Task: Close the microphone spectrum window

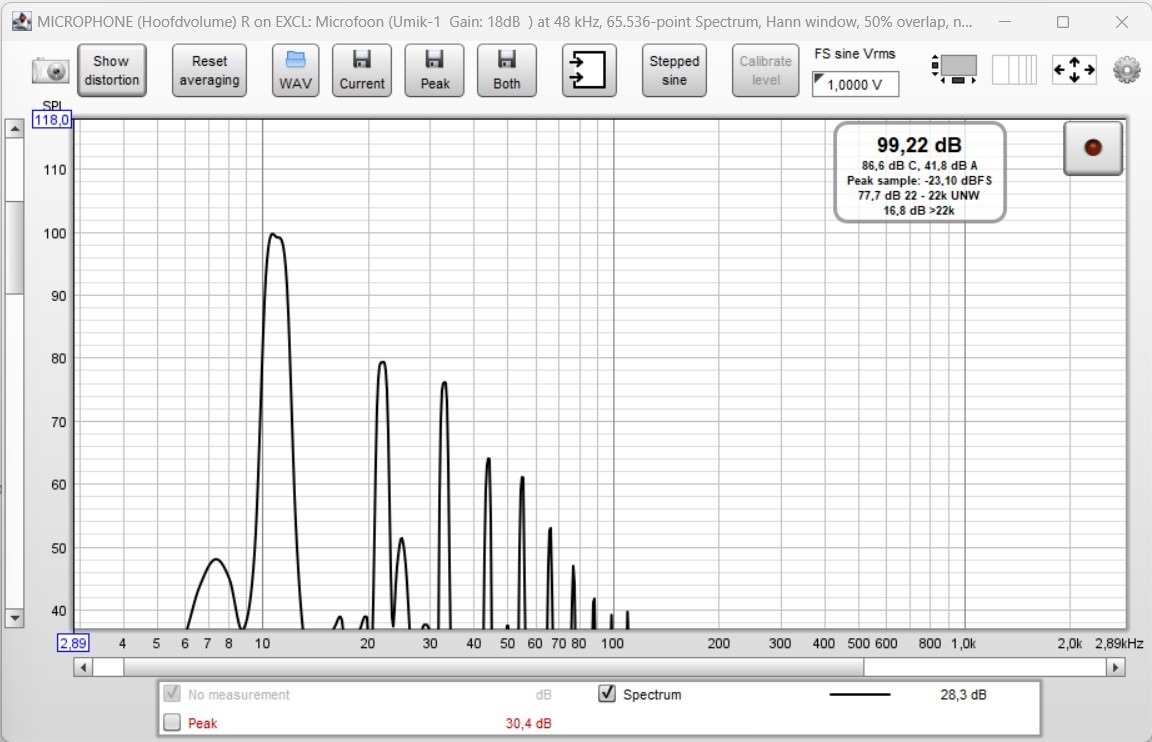Action: (x=1121, y=22)
